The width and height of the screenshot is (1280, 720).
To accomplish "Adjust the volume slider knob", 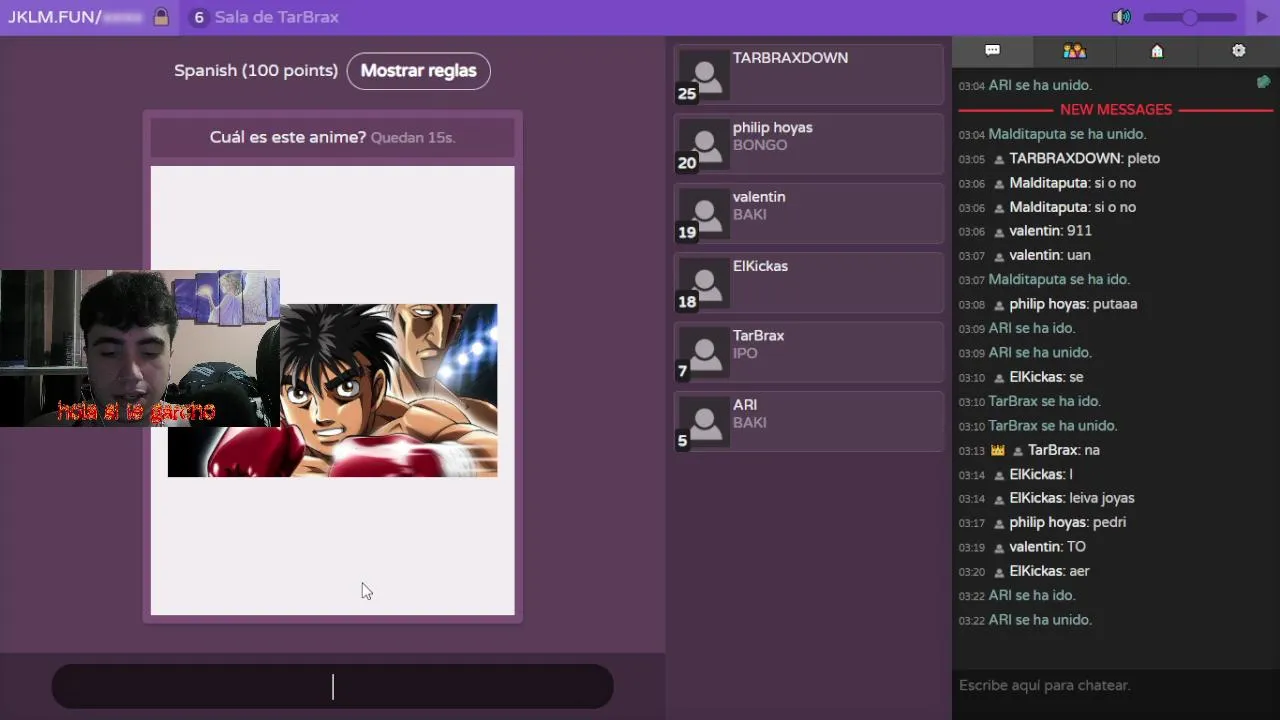I will (1189, 17).
